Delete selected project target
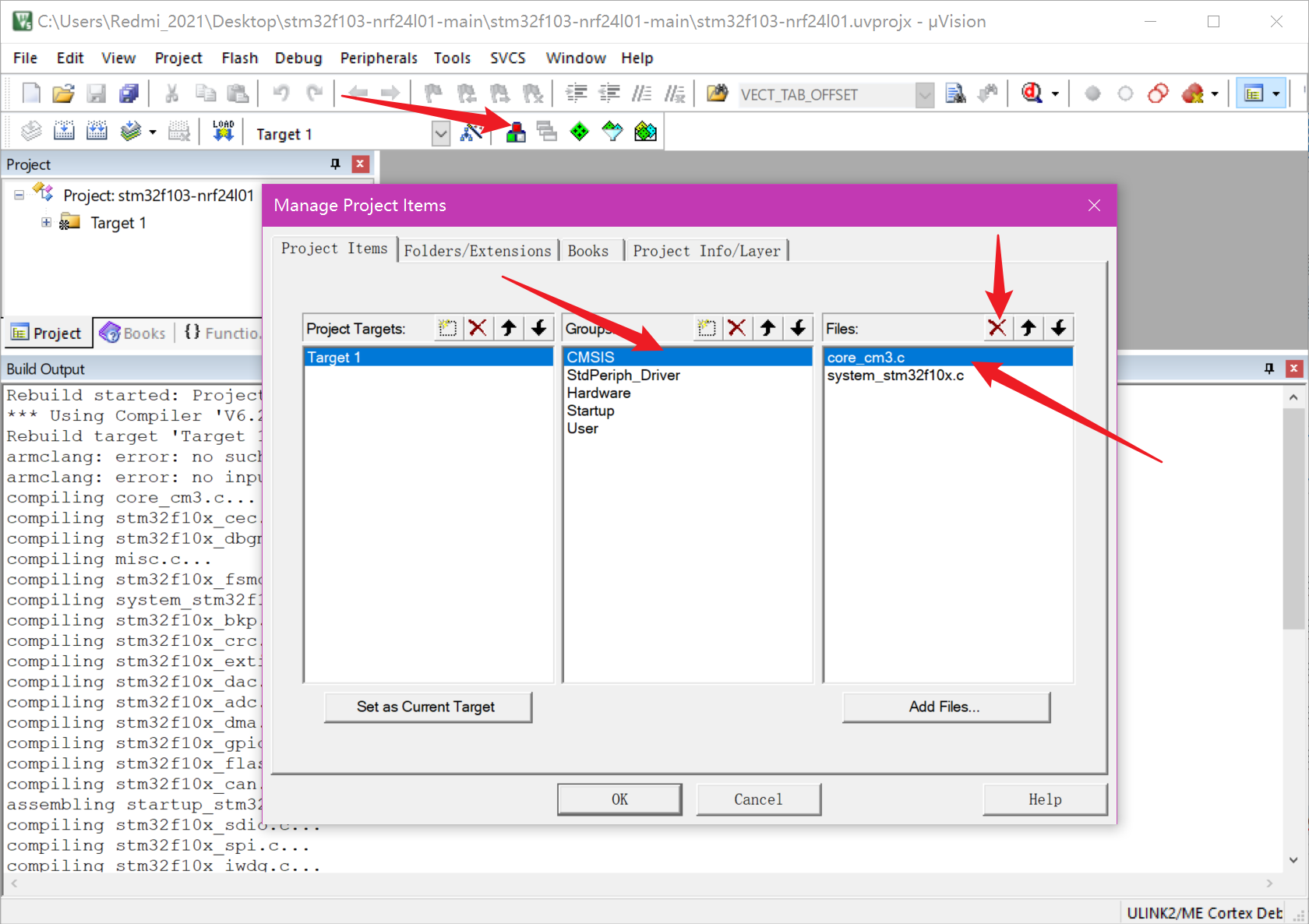1309x924 pixels. pyautogui.click(x=478, y=328)
